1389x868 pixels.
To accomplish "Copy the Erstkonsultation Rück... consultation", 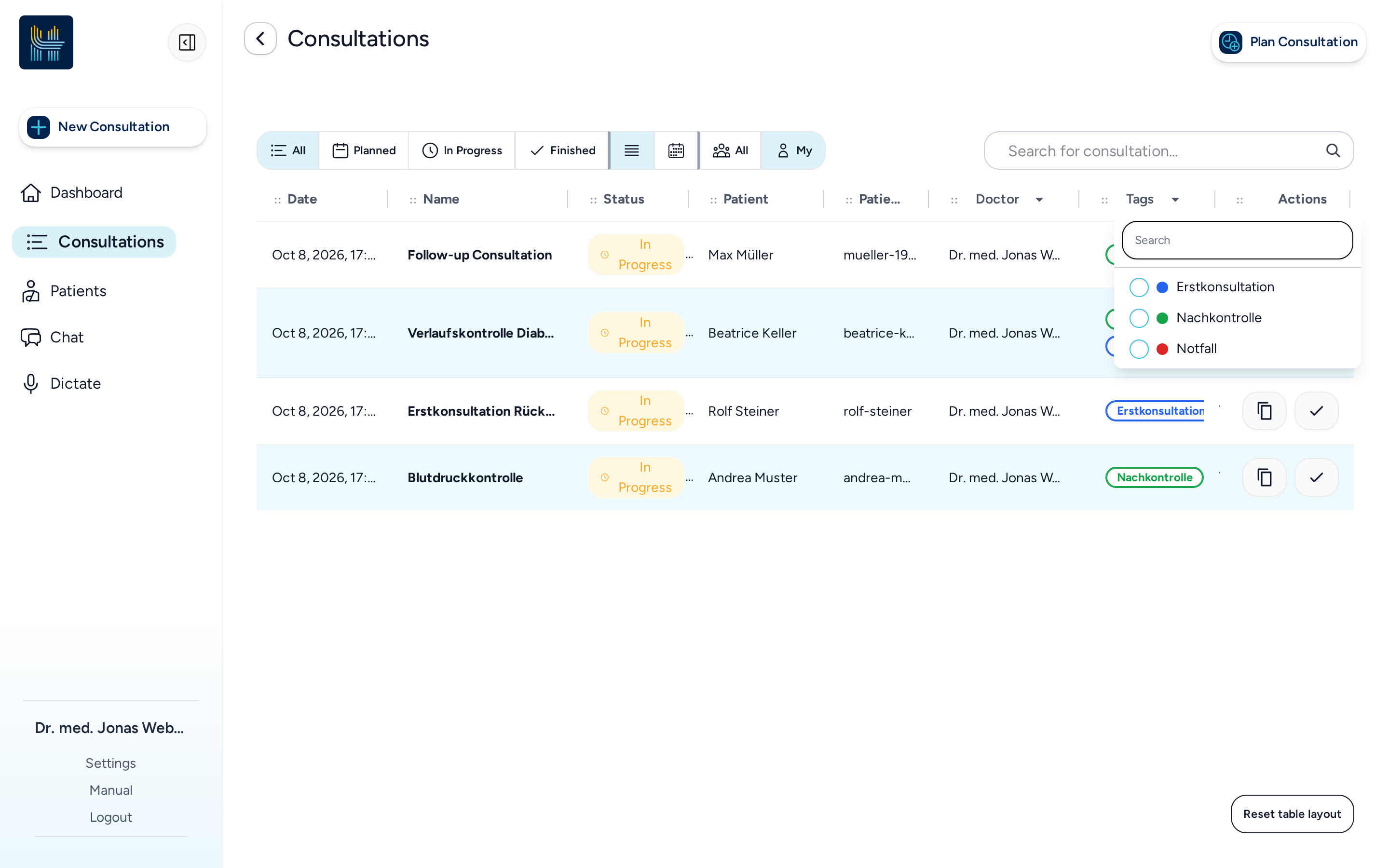I will click(x=1264, y=411).
